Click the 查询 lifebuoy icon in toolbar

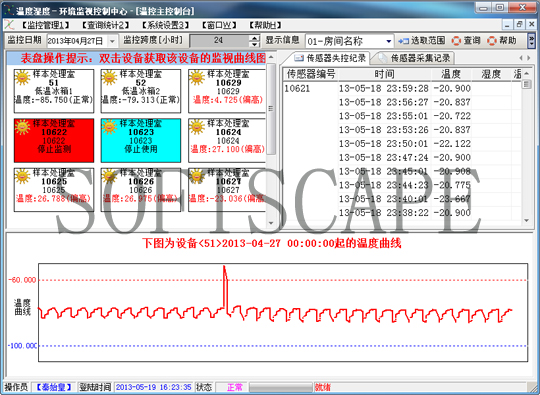coord(456,41)
